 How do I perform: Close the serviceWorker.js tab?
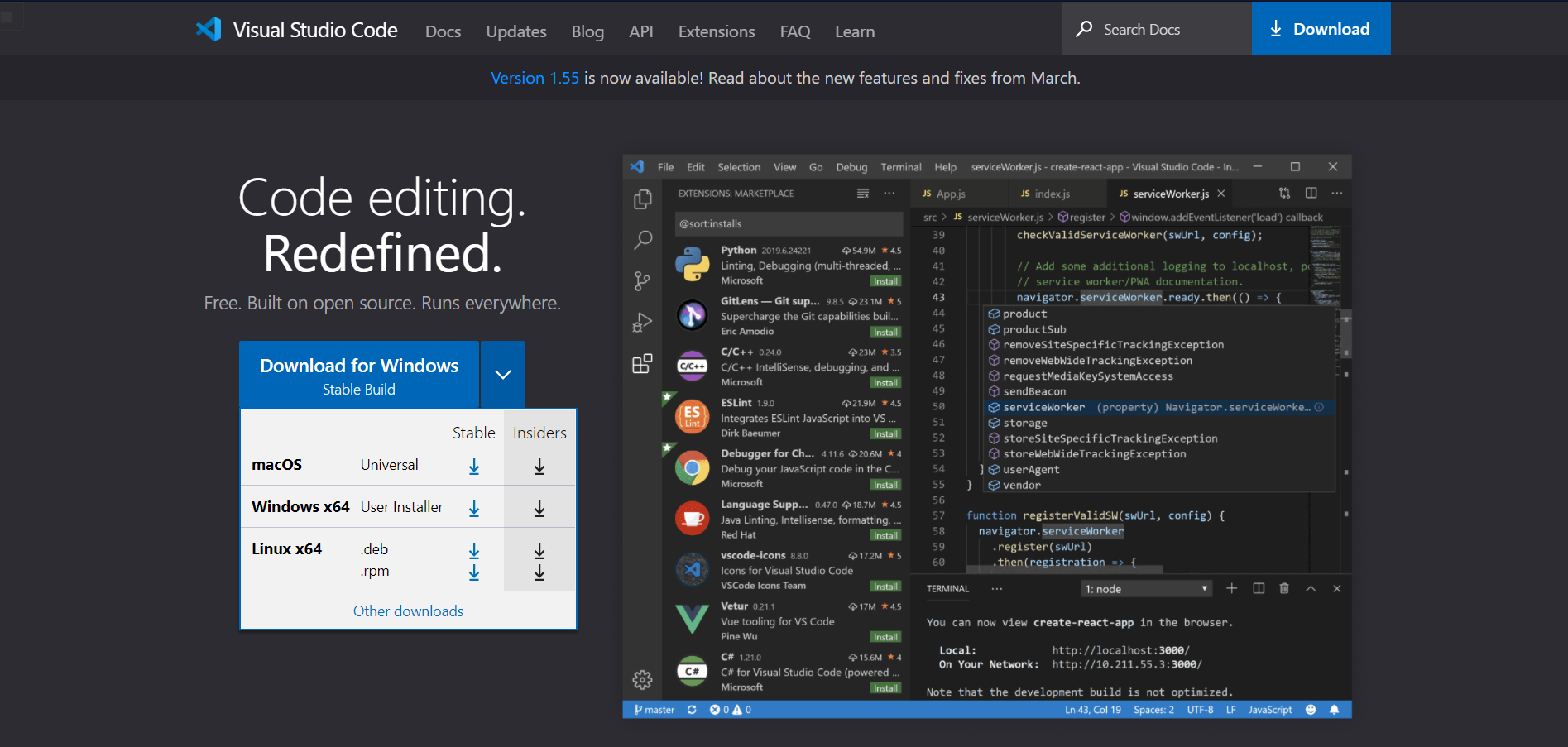(1220, 194)
